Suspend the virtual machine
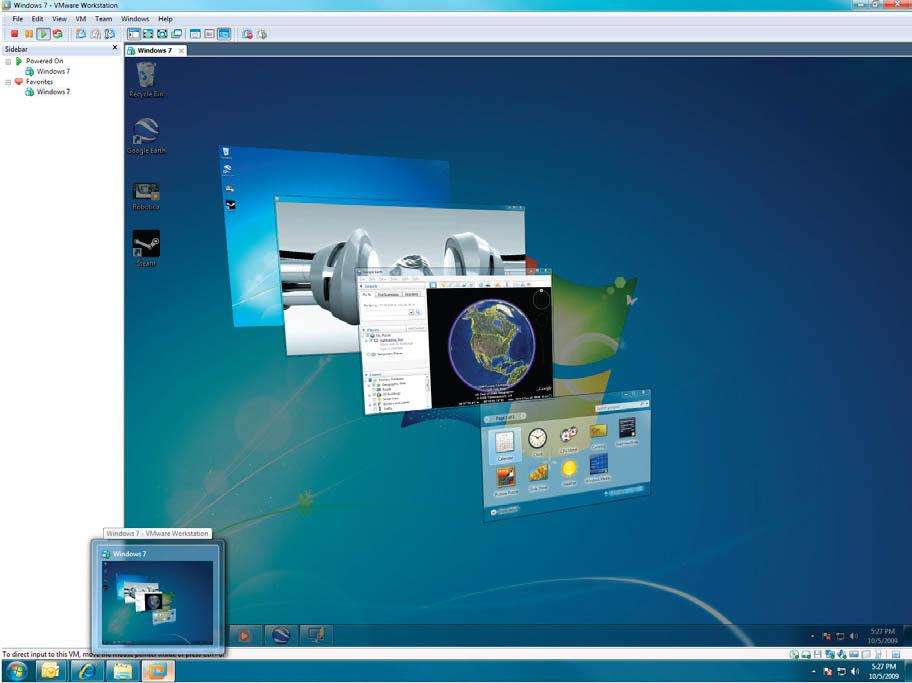Viewport: 912px width, 683px height. pyautogui.click(x=28, y=32)
